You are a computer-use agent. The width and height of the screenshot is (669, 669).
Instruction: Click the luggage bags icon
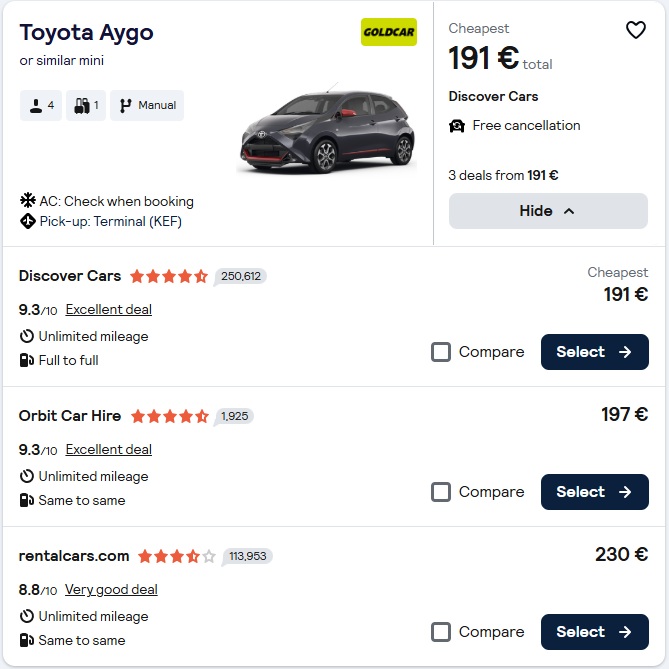82,105
